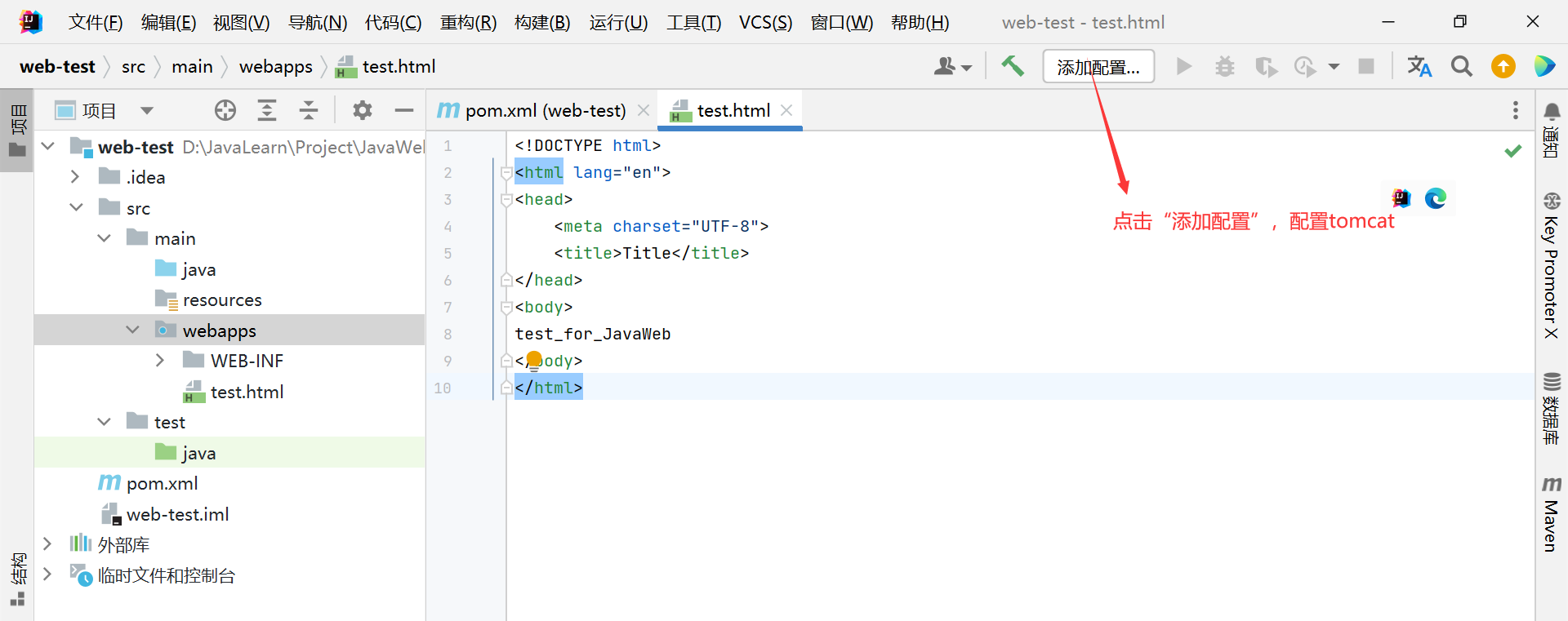1568x621 pixels.
Task: Click webapps breadcrumb in navigation bar
Action: pos(275,66)
